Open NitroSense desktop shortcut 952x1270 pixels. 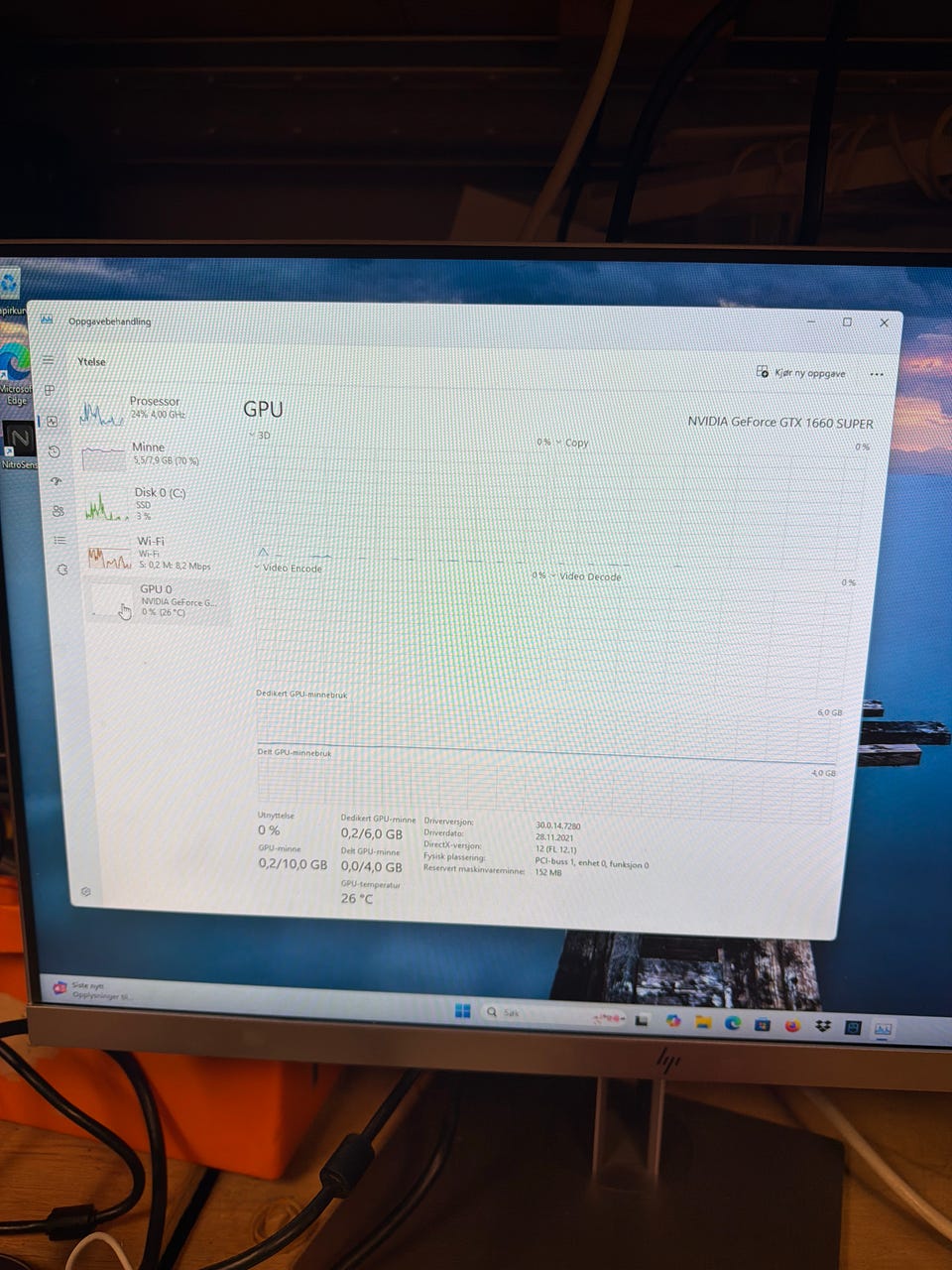[18, 445]
